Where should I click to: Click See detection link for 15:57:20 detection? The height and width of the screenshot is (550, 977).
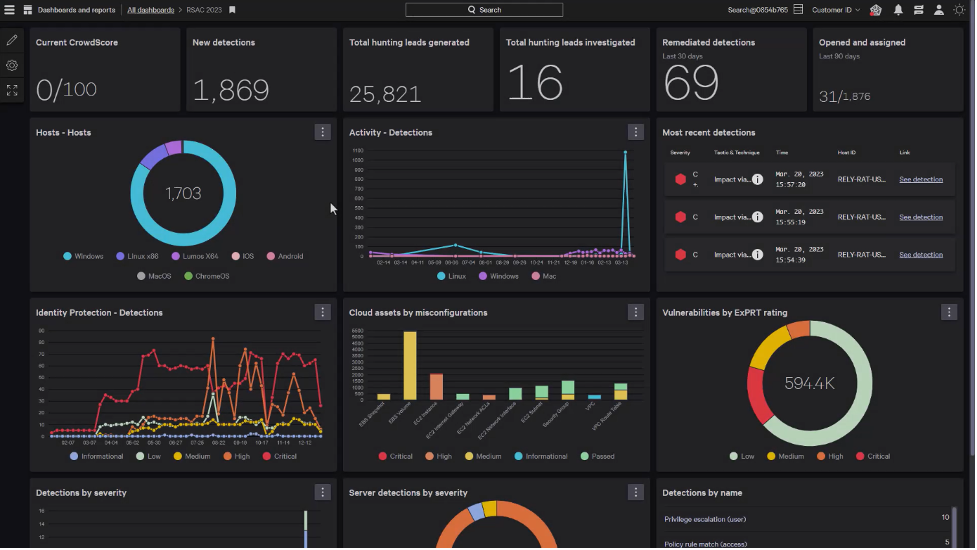tap(920, 179)
